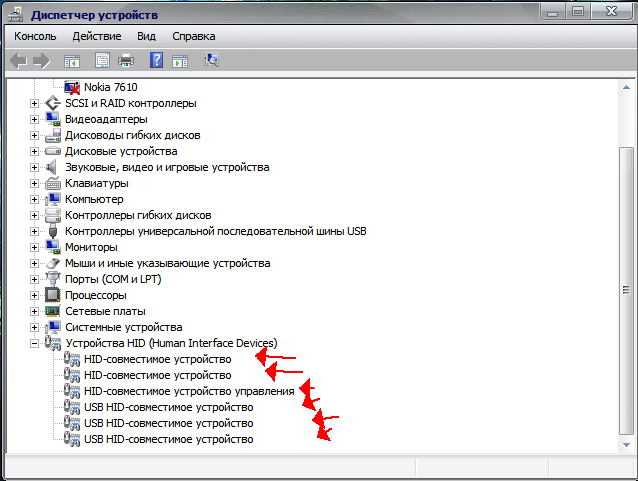Viewport: 638px width, 481px height.
Task: Select the first USB HID-совместимое устройство
Action: [168, 407]
